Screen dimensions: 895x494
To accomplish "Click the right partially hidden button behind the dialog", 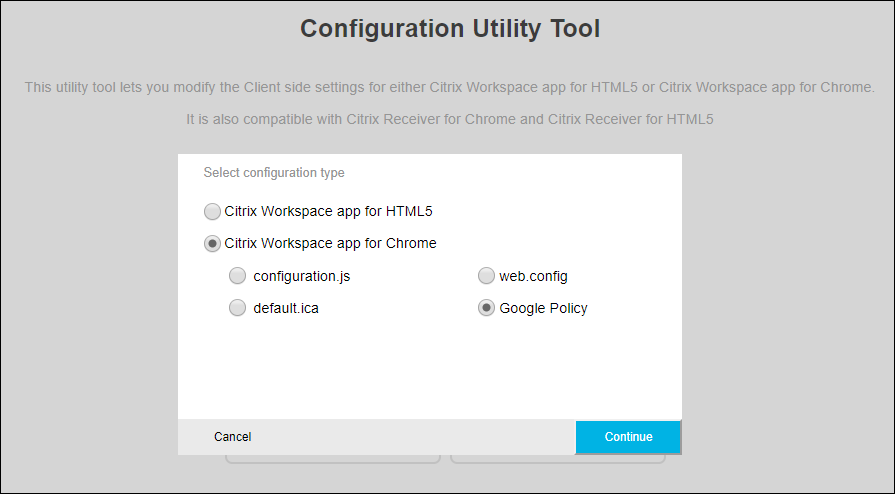I will [558, 459].
